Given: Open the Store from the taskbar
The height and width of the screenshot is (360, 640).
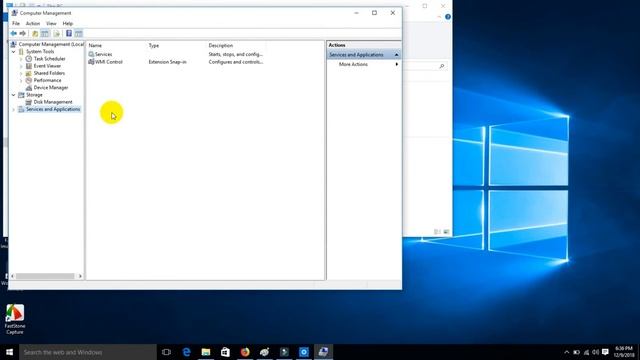Looking at the screenshot, I should coord(225,352).
